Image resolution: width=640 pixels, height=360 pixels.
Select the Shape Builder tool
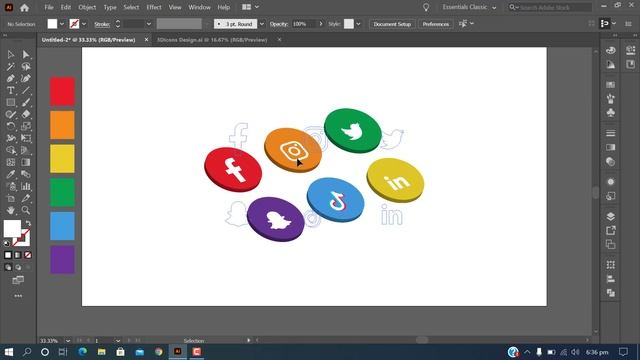[11, 150]
